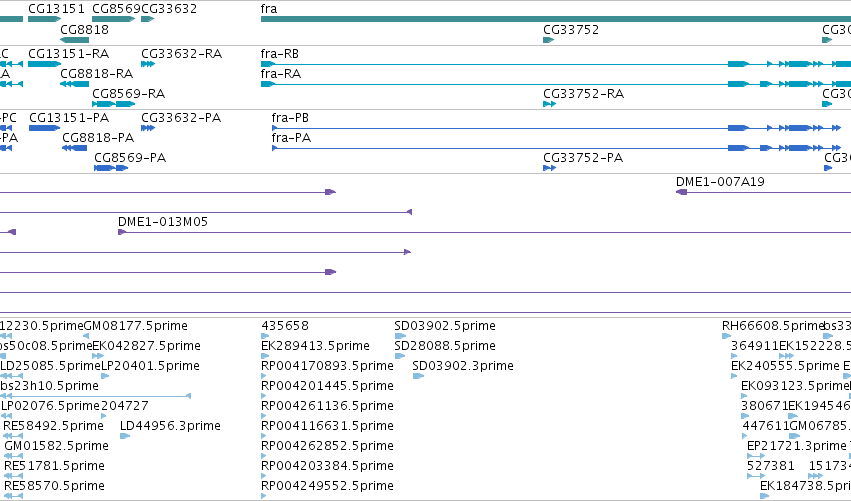Click the RH66608.5prime EST glyph
The image size is (851, 501).
(x=727, y=336)
